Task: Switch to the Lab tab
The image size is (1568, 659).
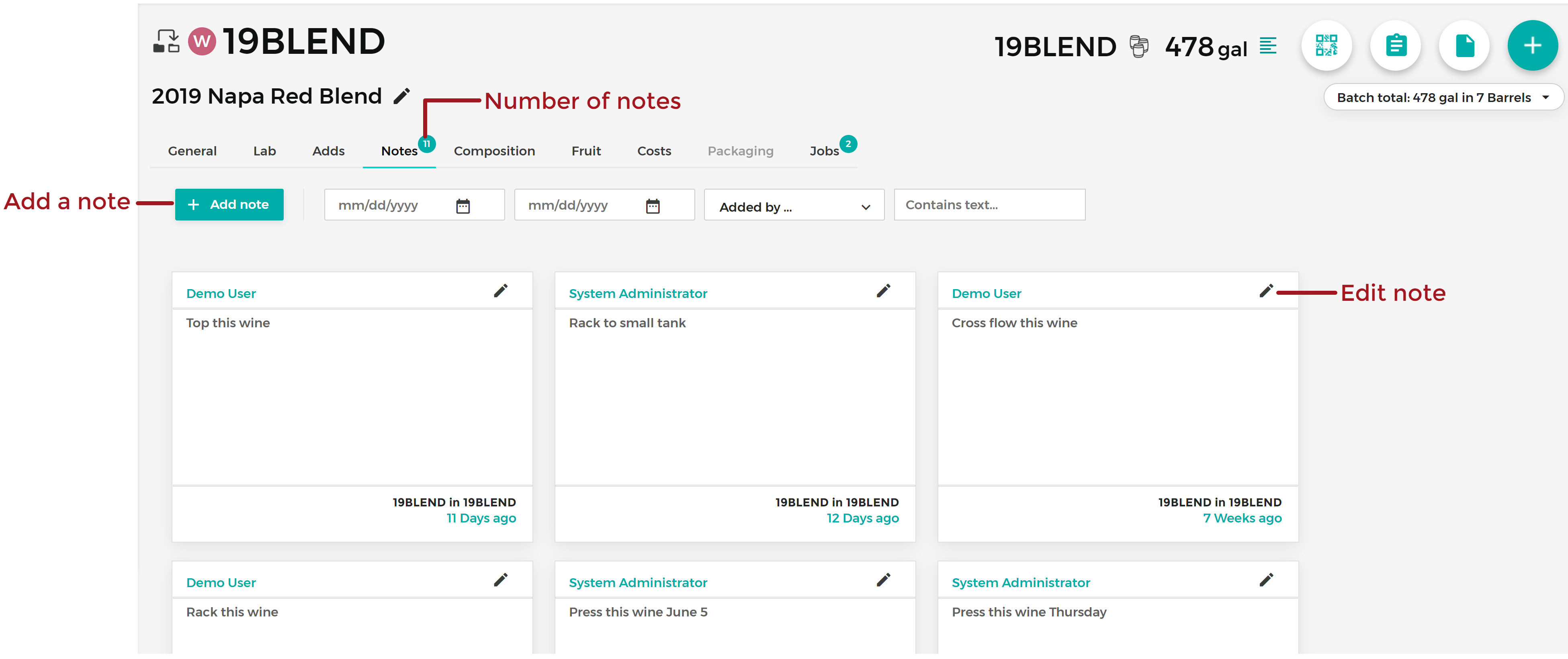Action: (x=264, y=151)
